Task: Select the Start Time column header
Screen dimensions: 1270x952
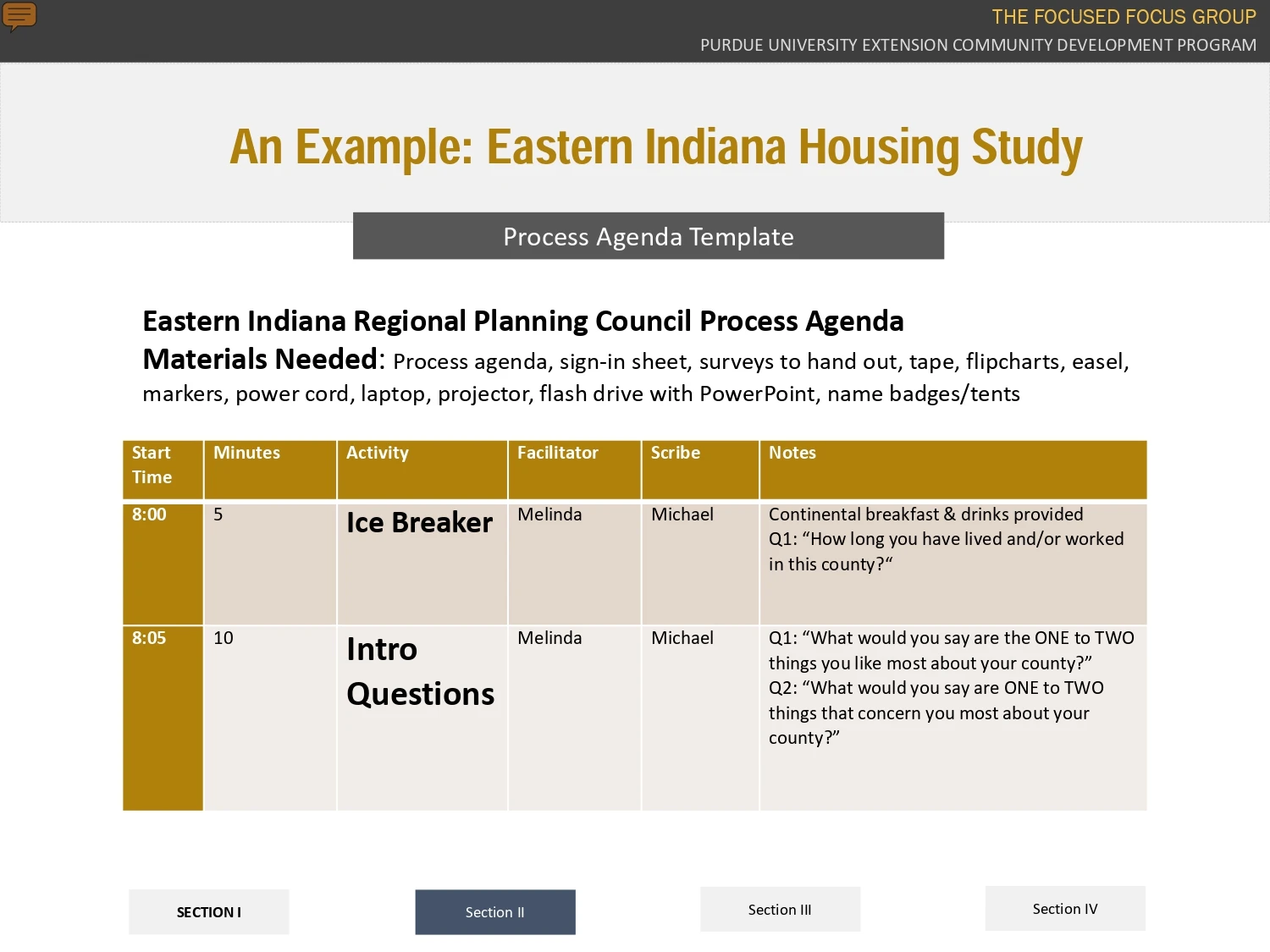Action: click(163, 470)
